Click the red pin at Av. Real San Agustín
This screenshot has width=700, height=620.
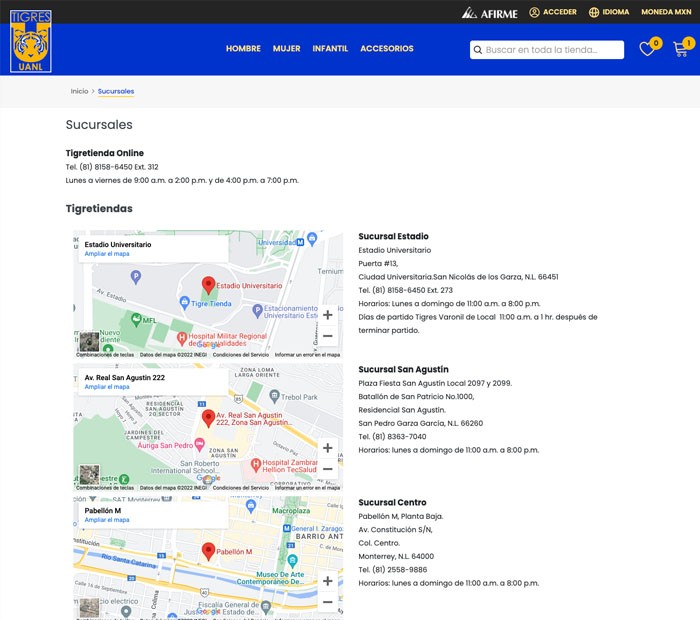208,418
